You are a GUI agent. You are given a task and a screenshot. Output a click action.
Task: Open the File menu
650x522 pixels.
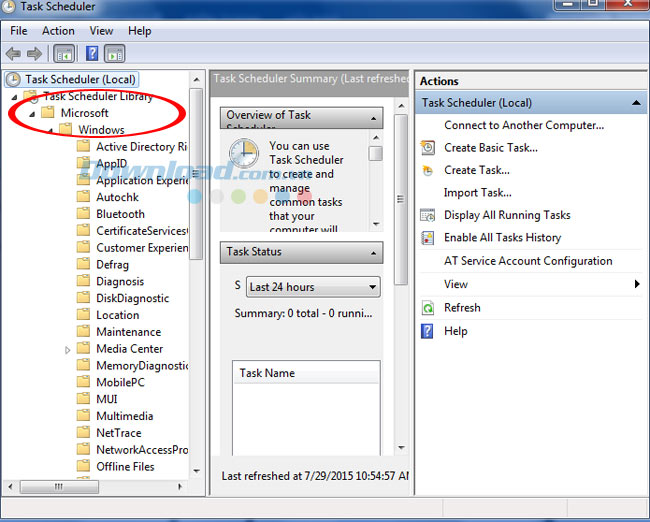point(19,31)
